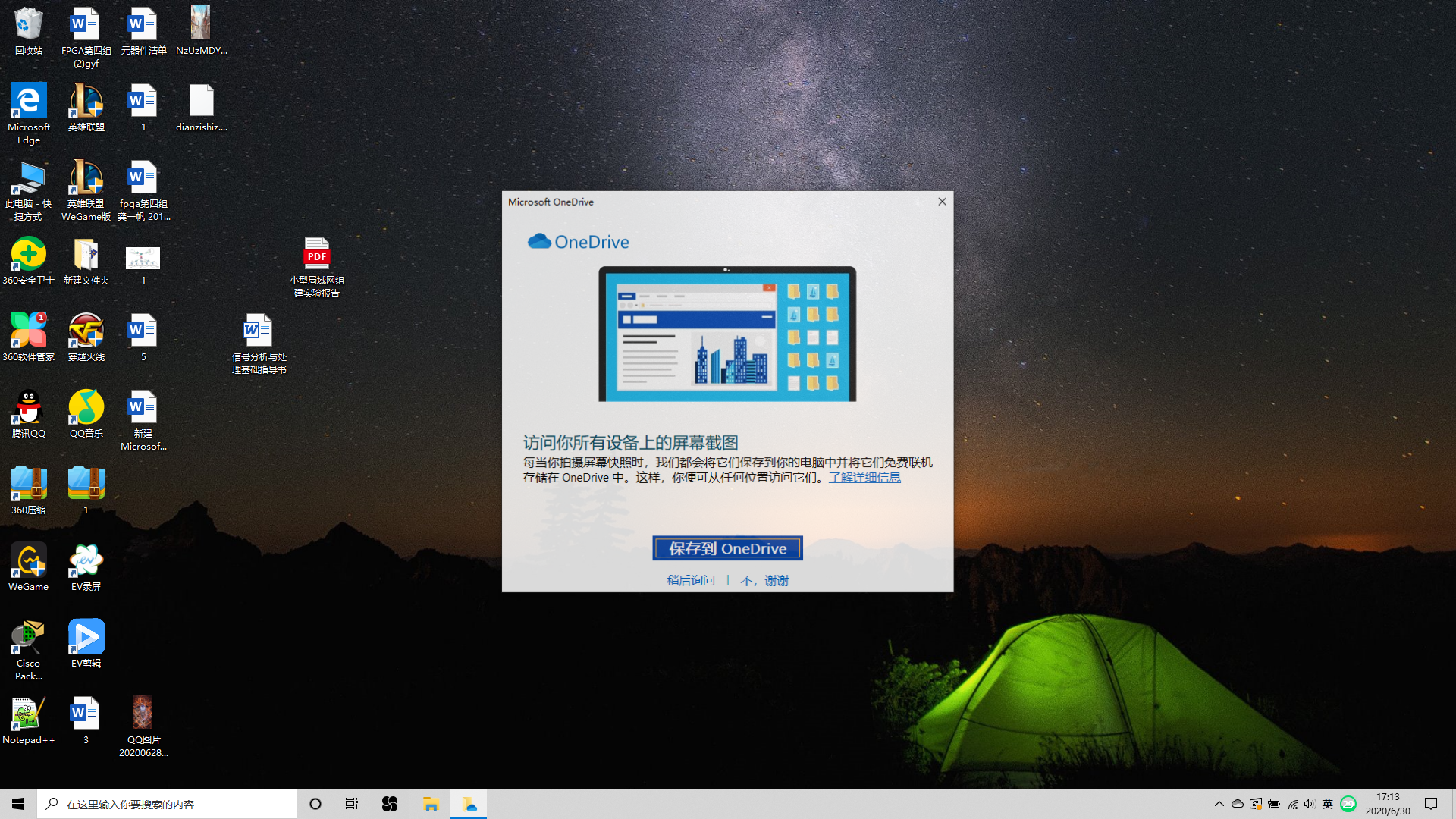Open the 了解详细信息 hyperlink
Screen dimensions: 1456x819
(x=864, y=478)
